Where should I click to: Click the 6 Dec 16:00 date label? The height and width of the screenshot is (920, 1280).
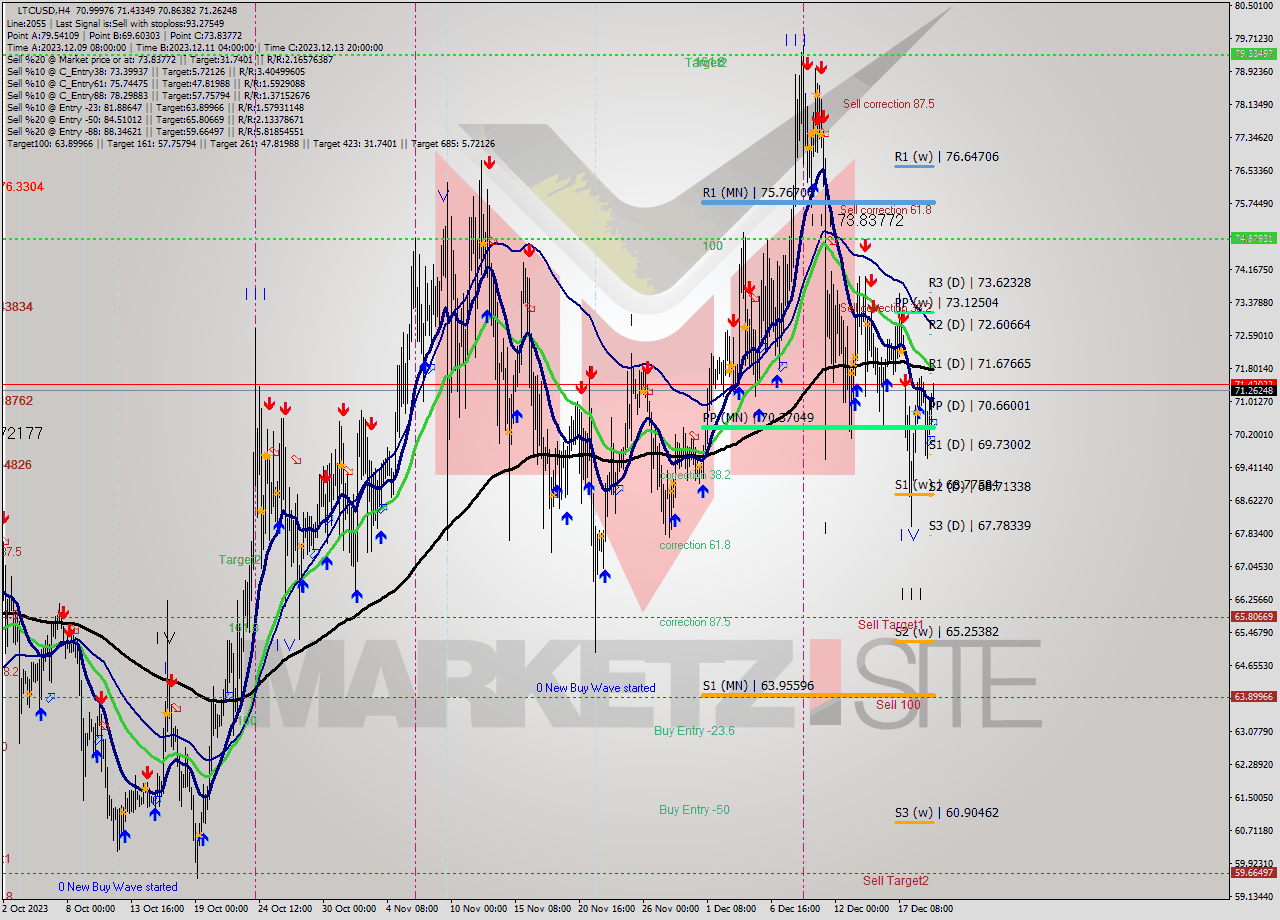pyautogui.click(x=795, y=909)
